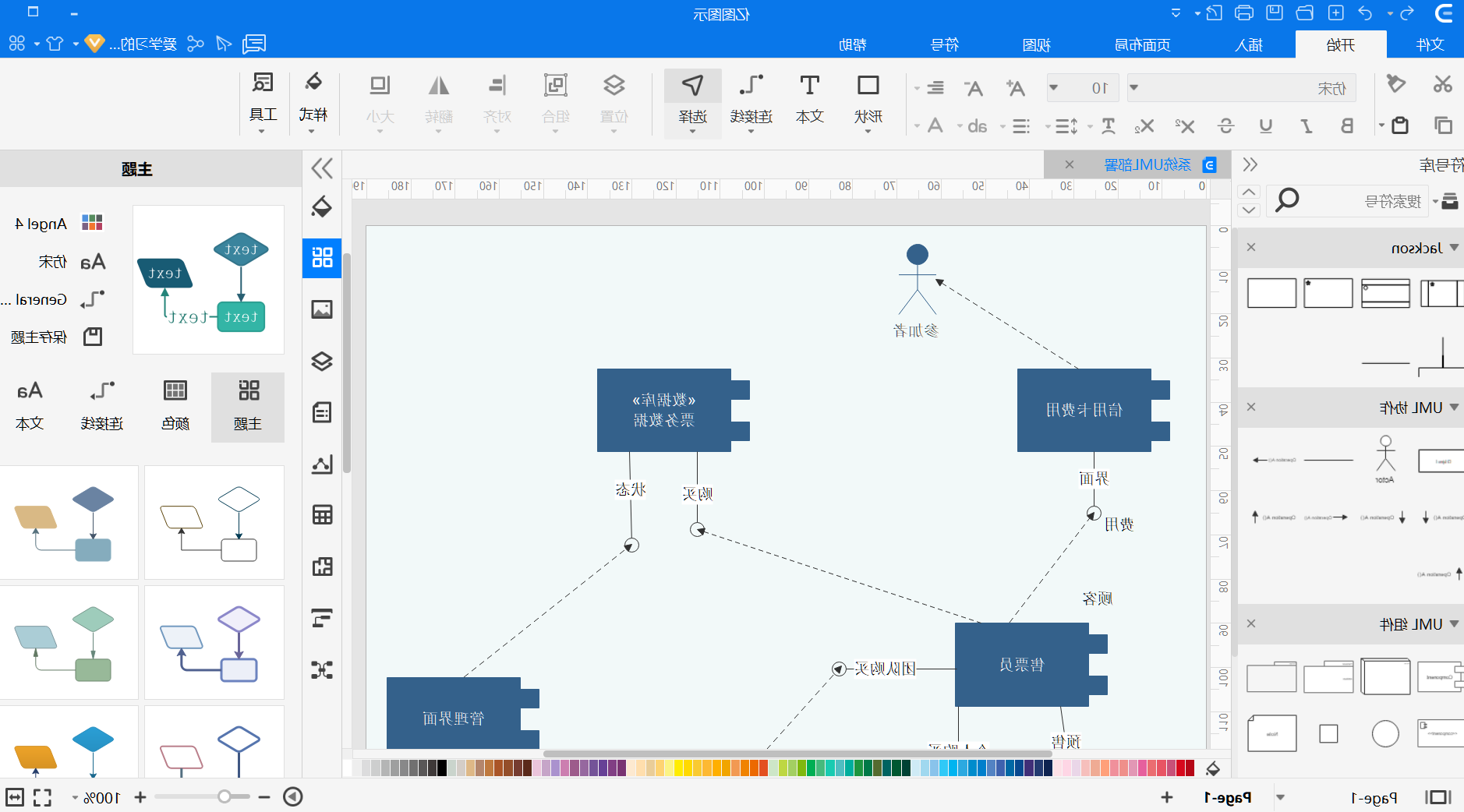Open the zoom percentage dropdown arrow
The image size is (1464, 812).
[75, 798]
